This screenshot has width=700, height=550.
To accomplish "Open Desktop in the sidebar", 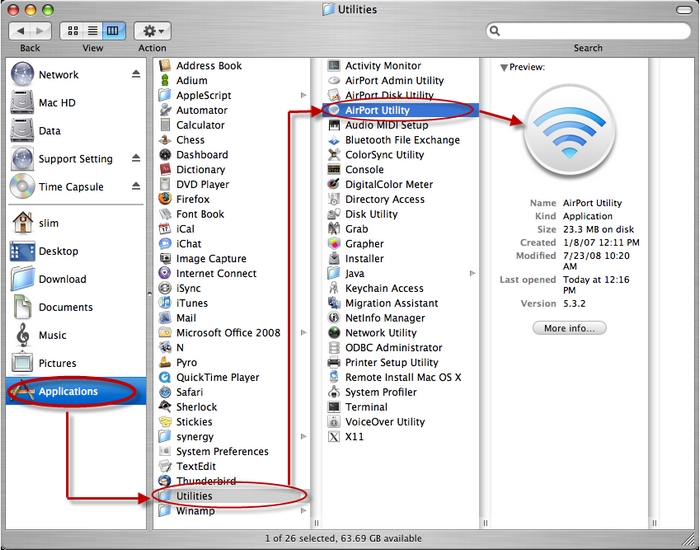I will (x=76, y=251).
